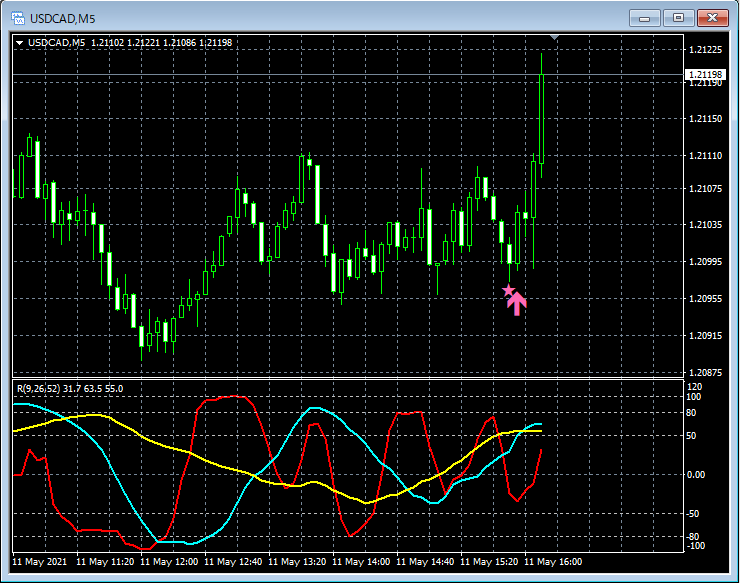Image resolution: width=741 pixels, height=583 pixels.
Task: Click indicator scale value 120
Action: [x=695, y=387]
